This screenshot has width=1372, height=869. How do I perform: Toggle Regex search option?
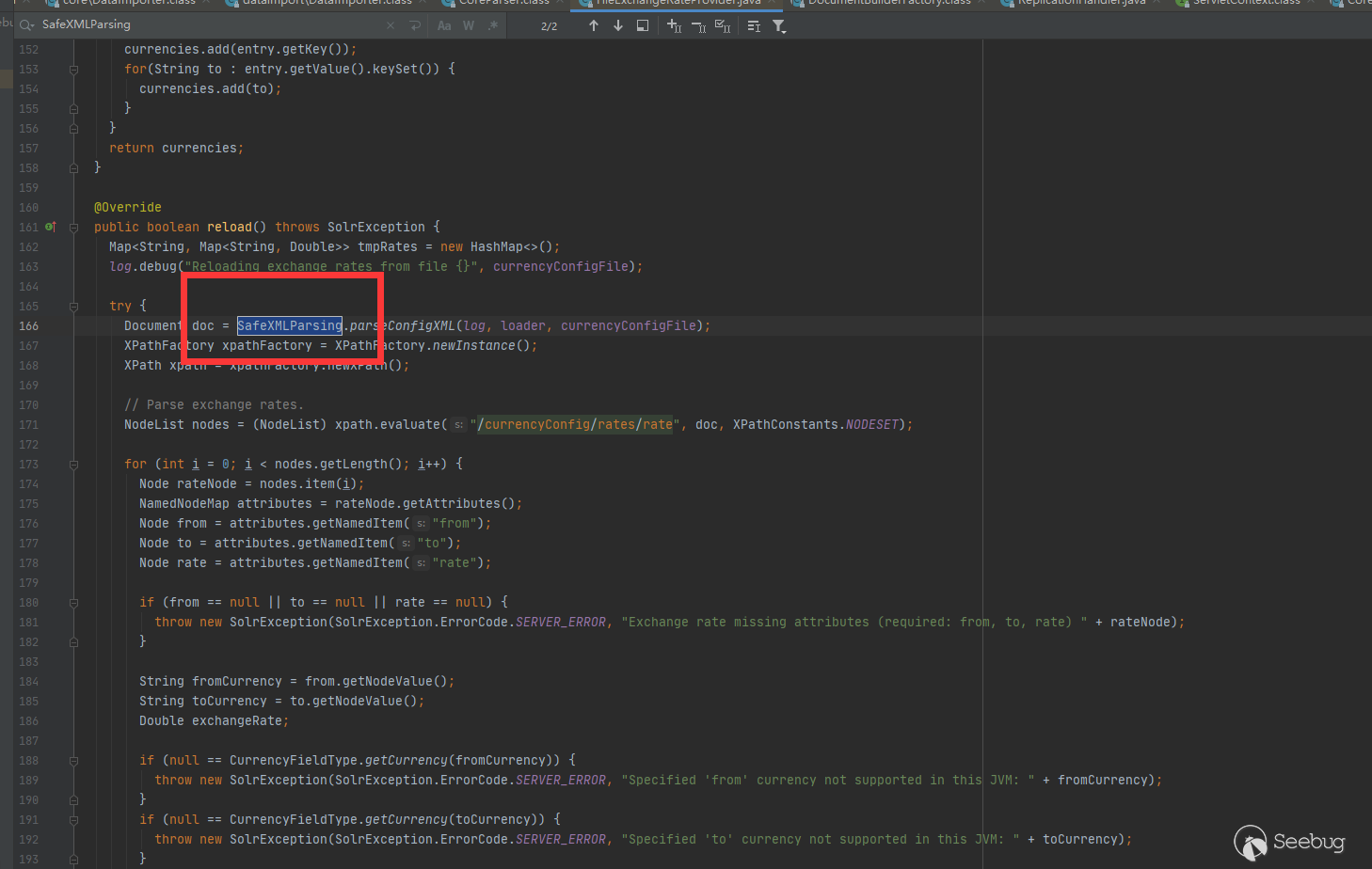click(492, 25)
